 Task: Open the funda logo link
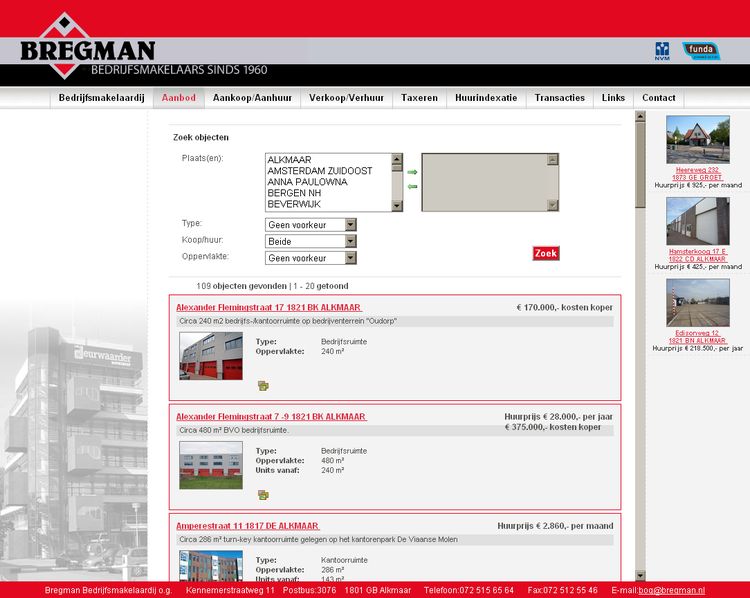click(701, 51)
